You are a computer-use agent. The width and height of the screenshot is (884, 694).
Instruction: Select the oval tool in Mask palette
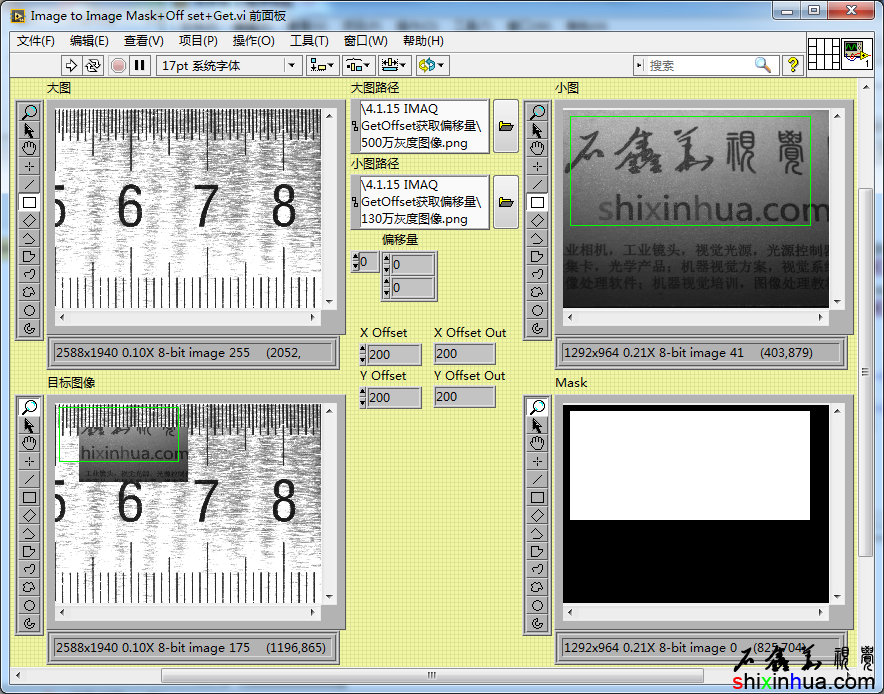(537, 605)
